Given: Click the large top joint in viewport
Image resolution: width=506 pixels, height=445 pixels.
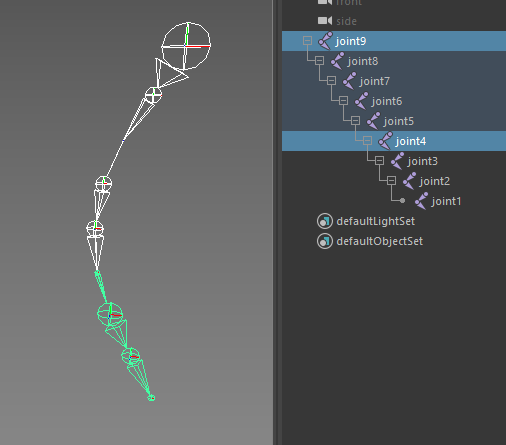Looking at the screenshot, I should point(186,46).
